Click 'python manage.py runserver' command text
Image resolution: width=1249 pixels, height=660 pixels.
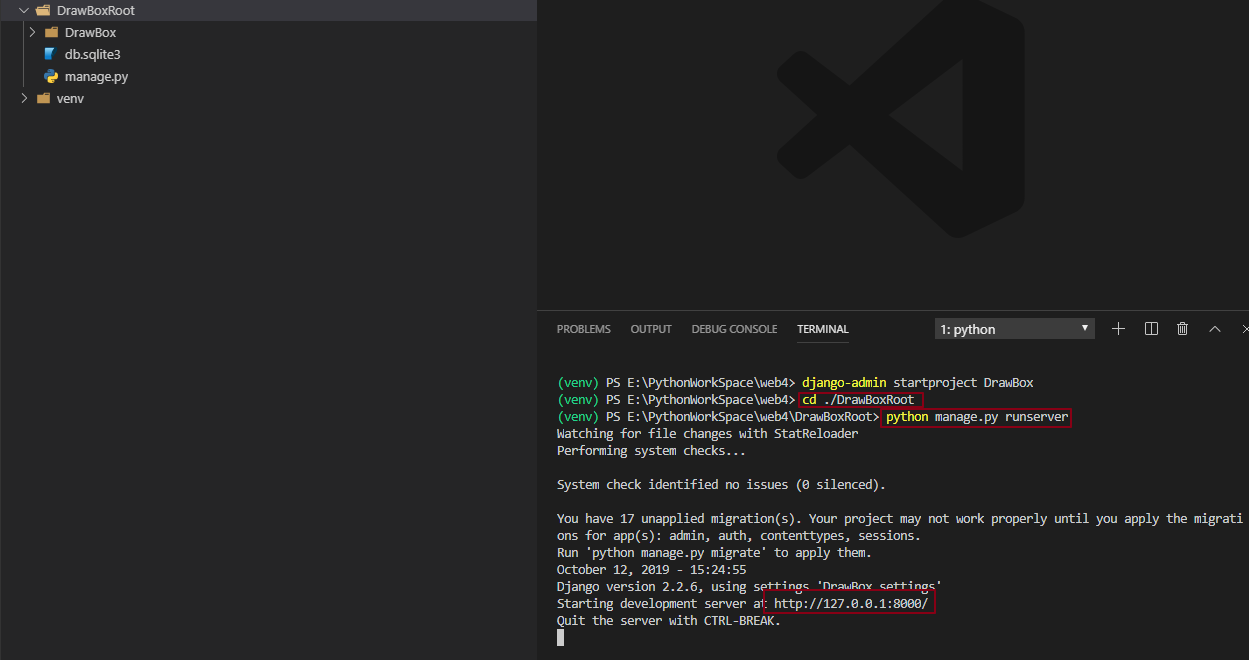pyautogui.click(x=977, y=417)
